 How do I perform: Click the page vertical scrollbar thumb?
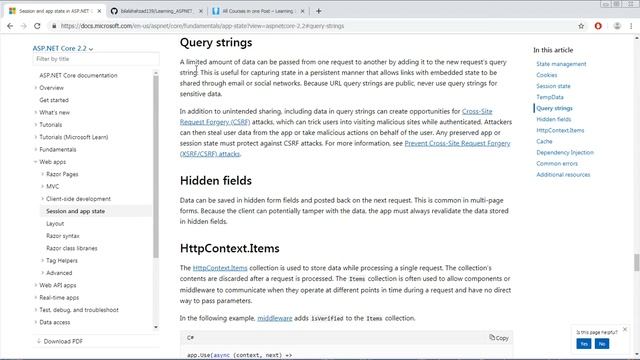click(x=636, y=262)
